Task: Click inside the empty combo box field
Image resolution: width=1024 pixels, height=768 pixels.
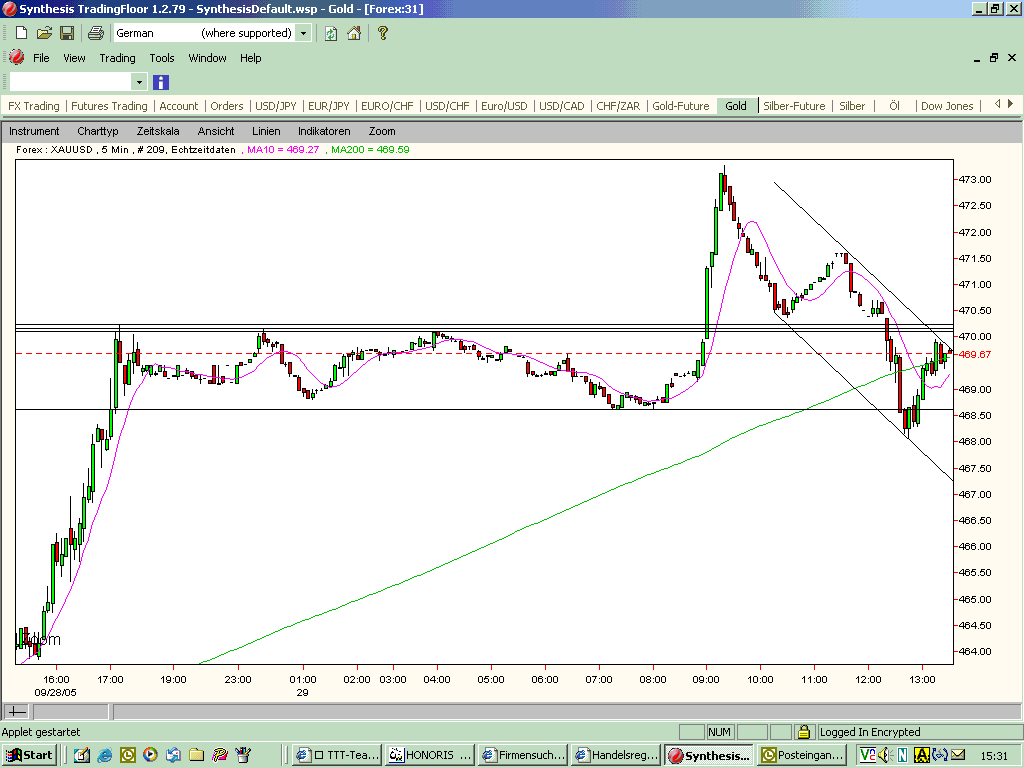Action: tap(71, 82)
